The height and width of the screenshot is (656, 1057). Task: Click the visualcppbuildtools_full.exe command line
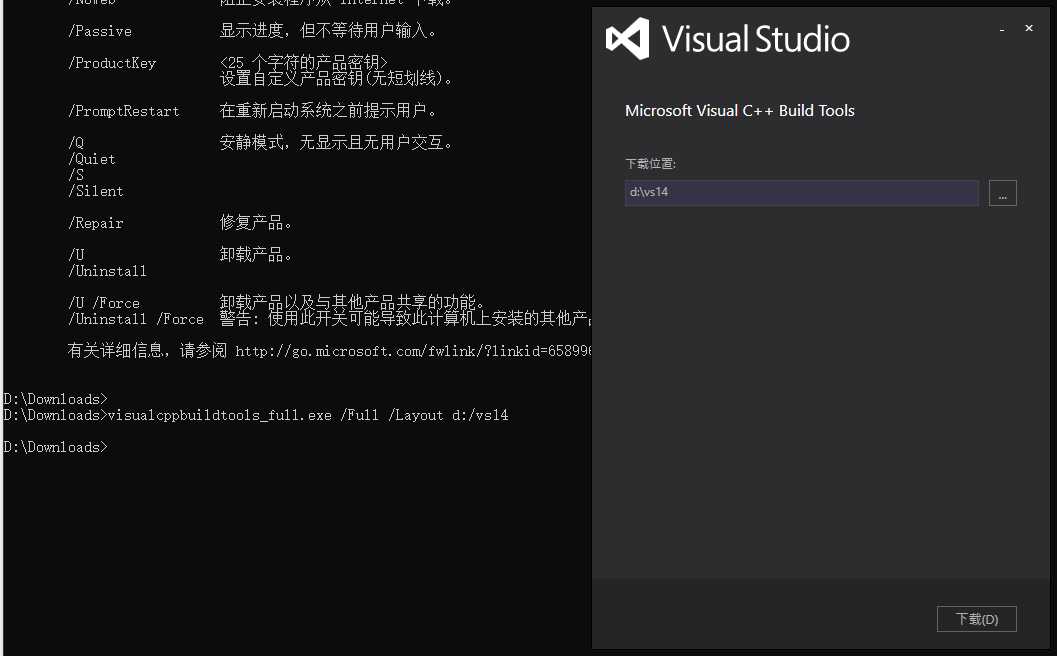coord(255,415)
